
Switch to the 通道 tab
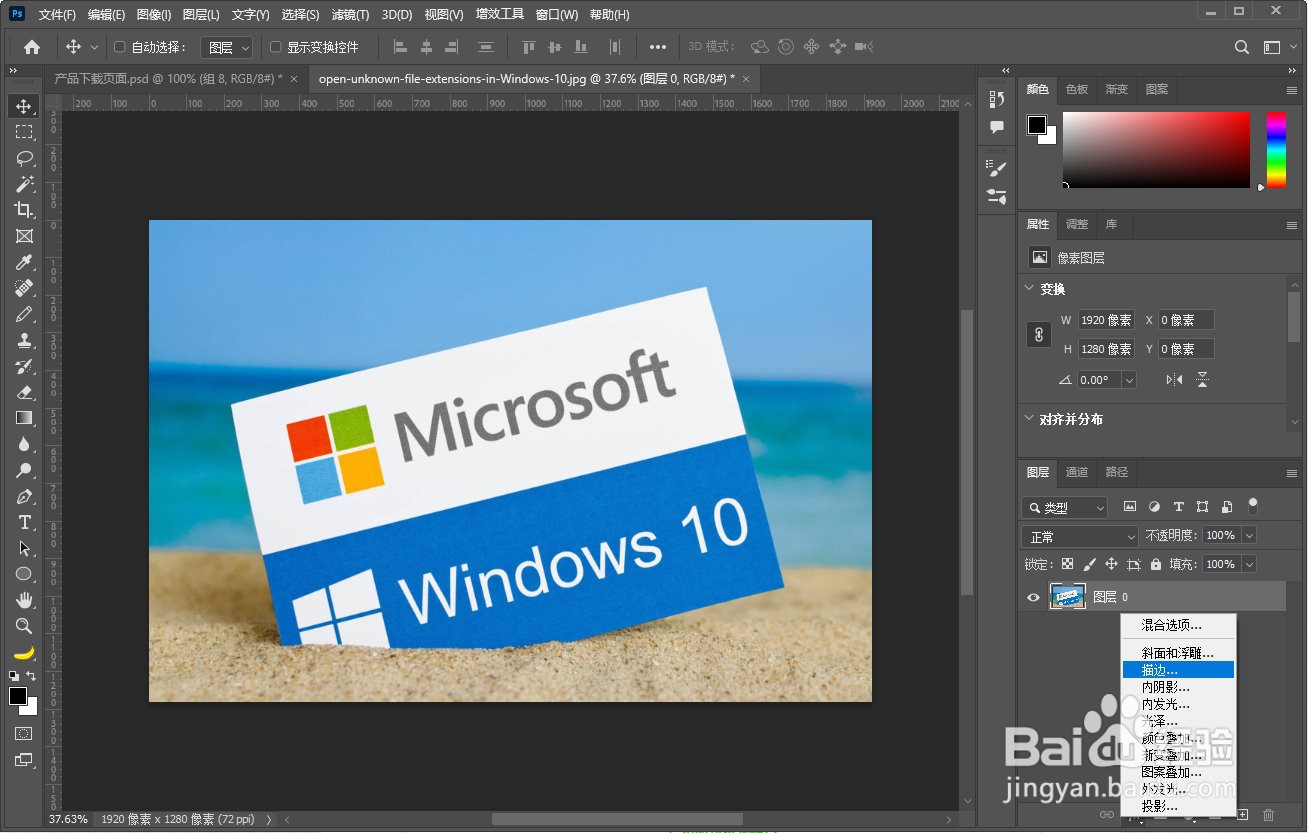click(1077, 472)
